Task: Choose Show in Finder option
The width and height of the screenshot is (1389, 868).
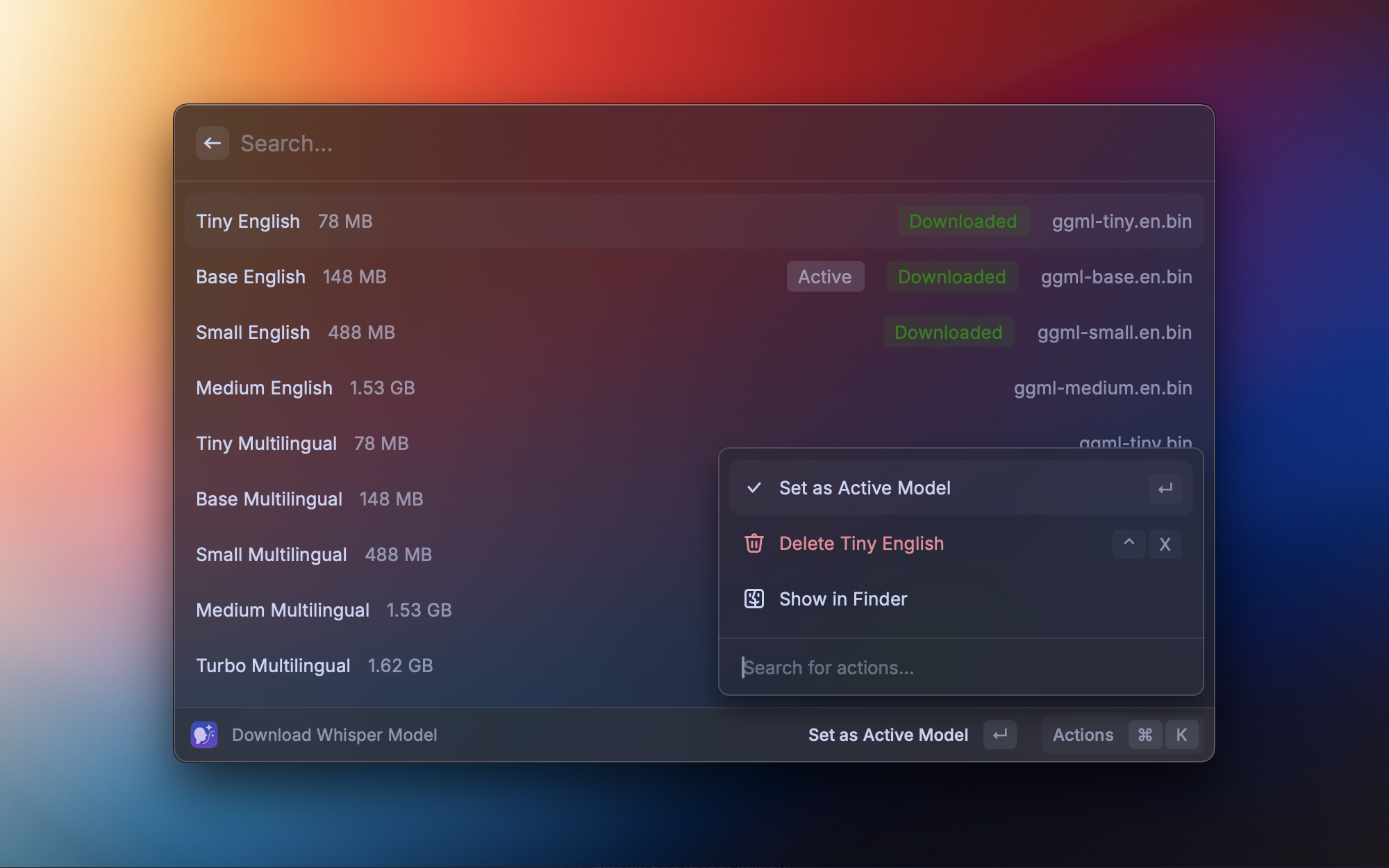Action: pos(842,599)
